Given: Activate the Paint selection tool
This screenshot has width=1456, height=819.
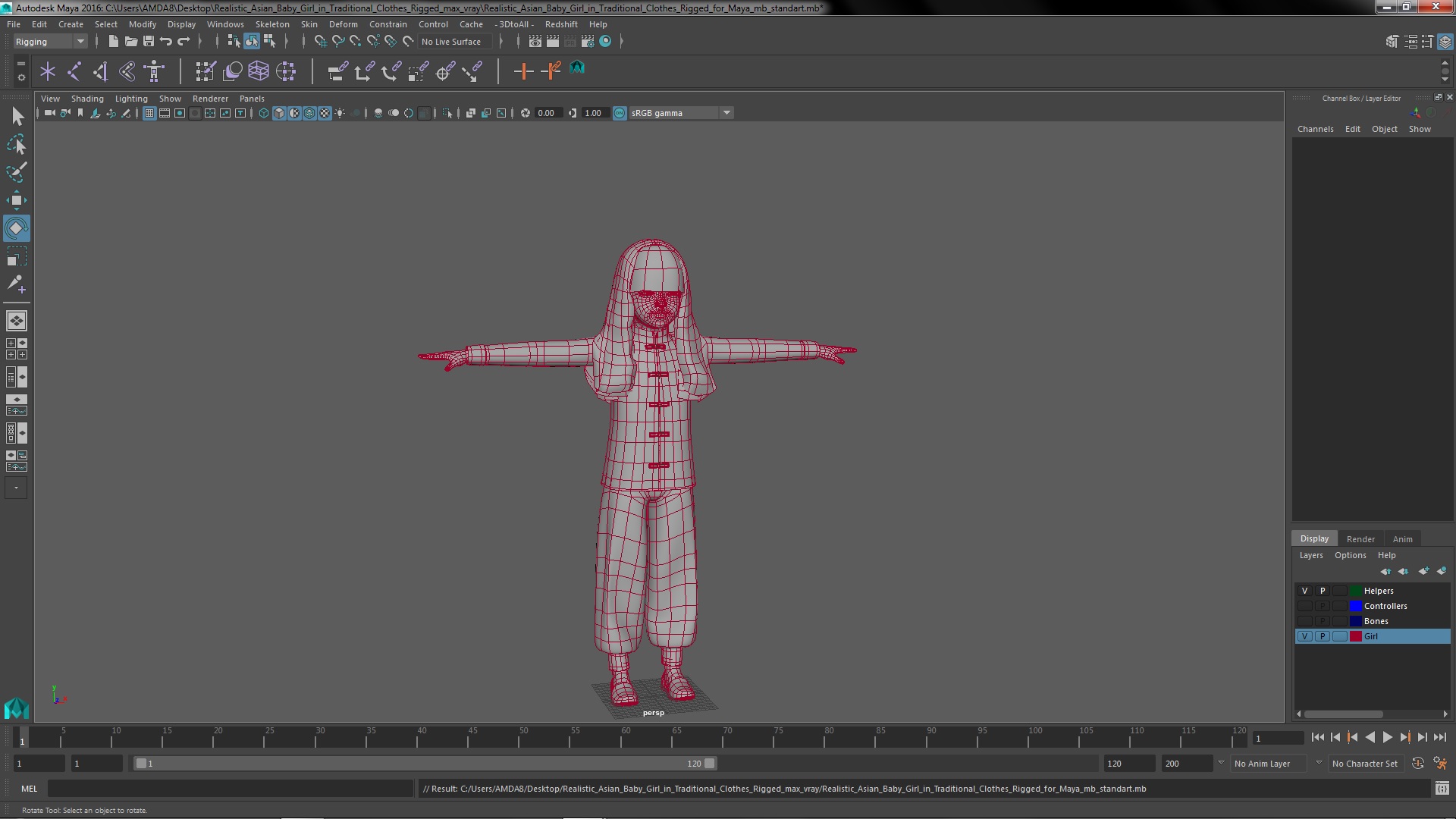Looking at the screenshot, I should [x=17, y=172].
